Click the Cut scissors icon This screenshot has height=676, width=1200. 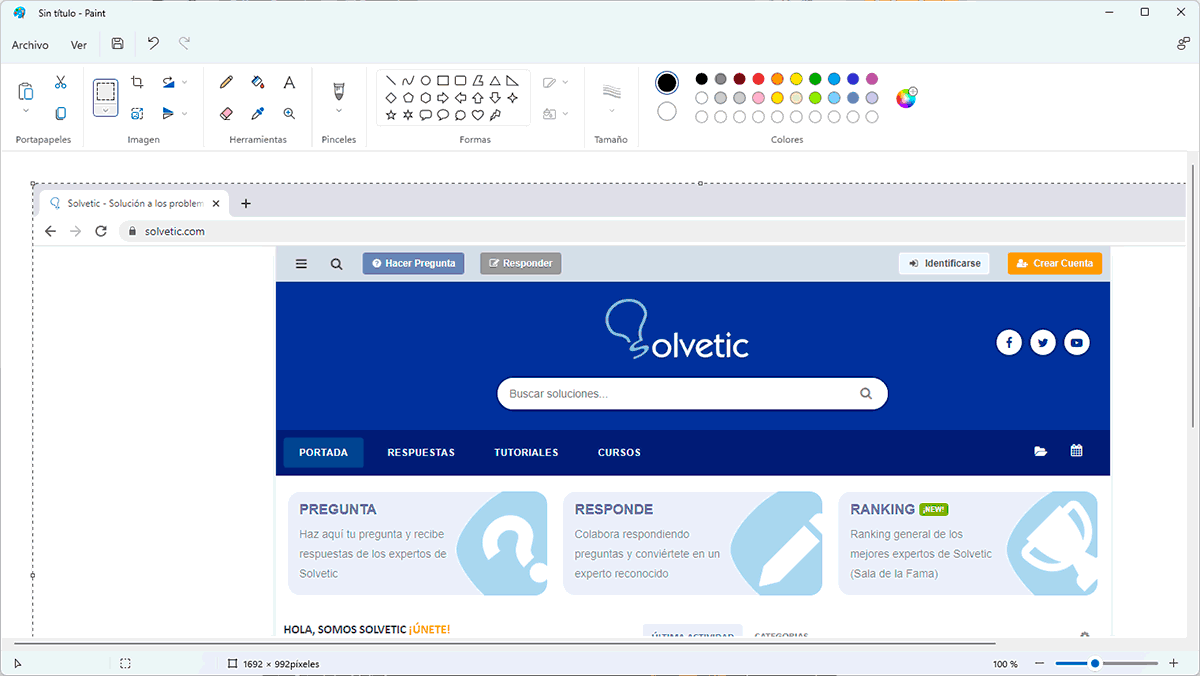click(60, 82)
